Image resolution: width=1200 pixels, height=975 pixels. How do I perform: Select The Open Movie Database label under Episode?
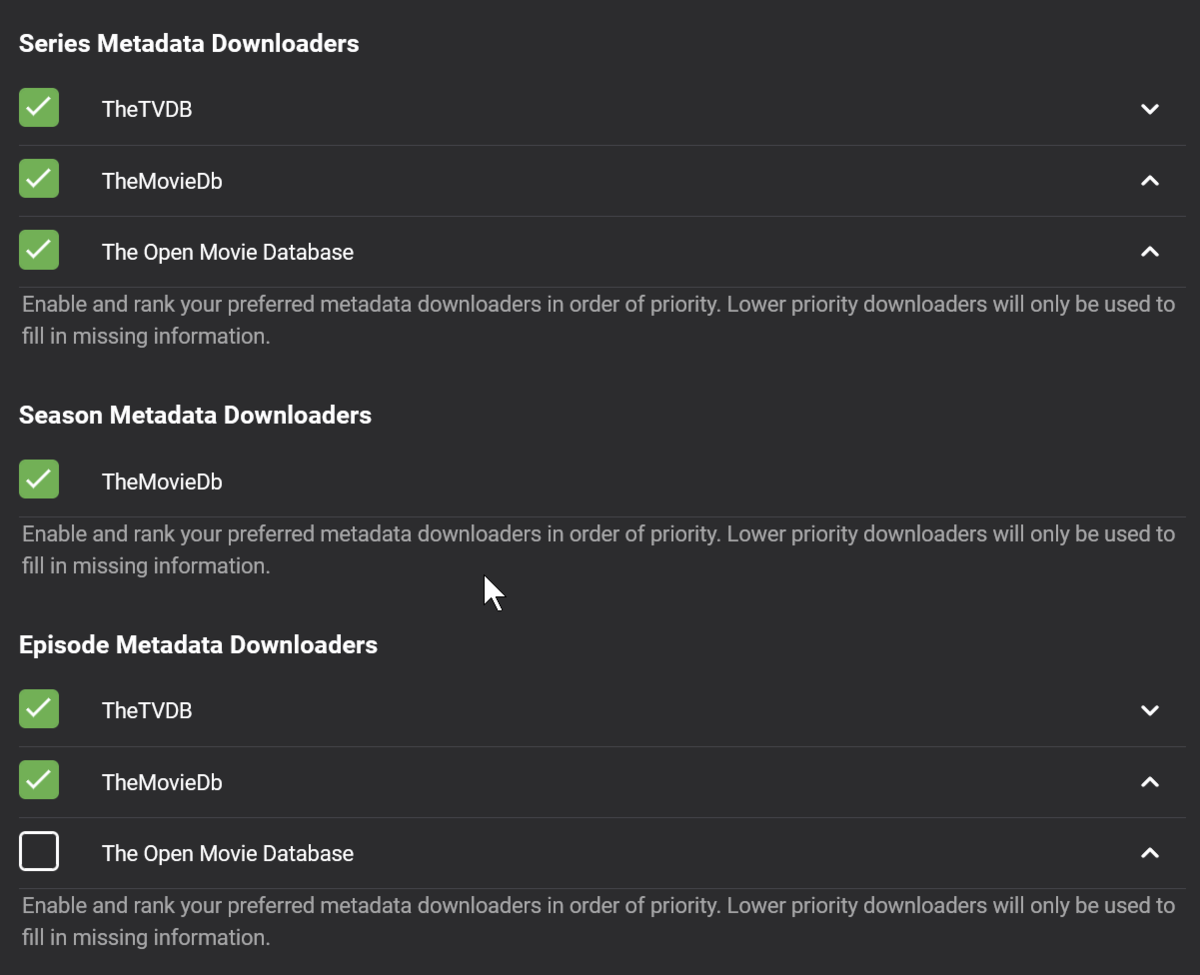coord(228,853)
